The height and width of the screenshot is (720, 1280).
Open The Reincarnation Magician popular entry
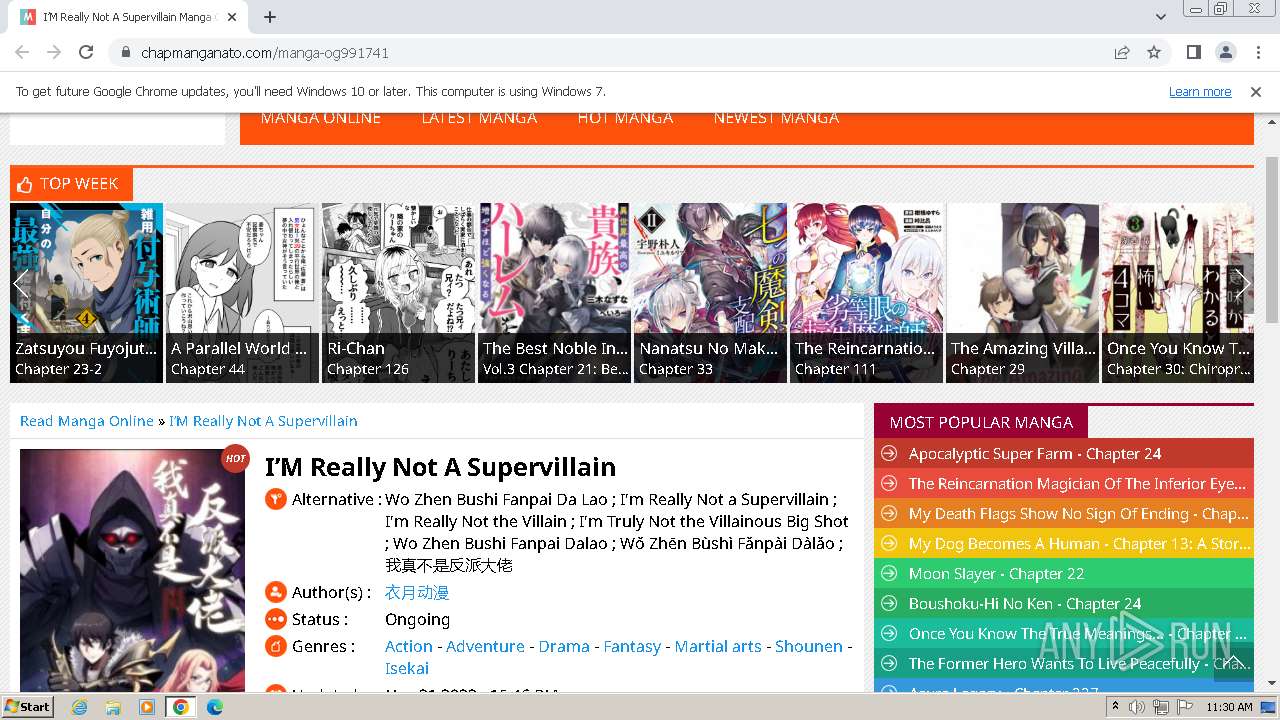click(1078, 483)
